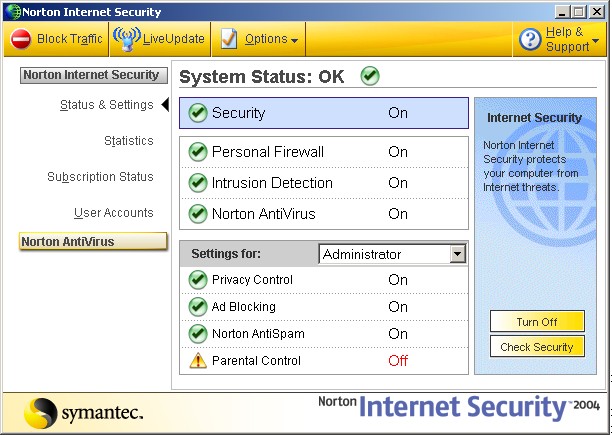Image resolution: width=612 pixels, height=435 pixels.
Task: Click the On status for Personal Firewall
Action: (398, 152)
